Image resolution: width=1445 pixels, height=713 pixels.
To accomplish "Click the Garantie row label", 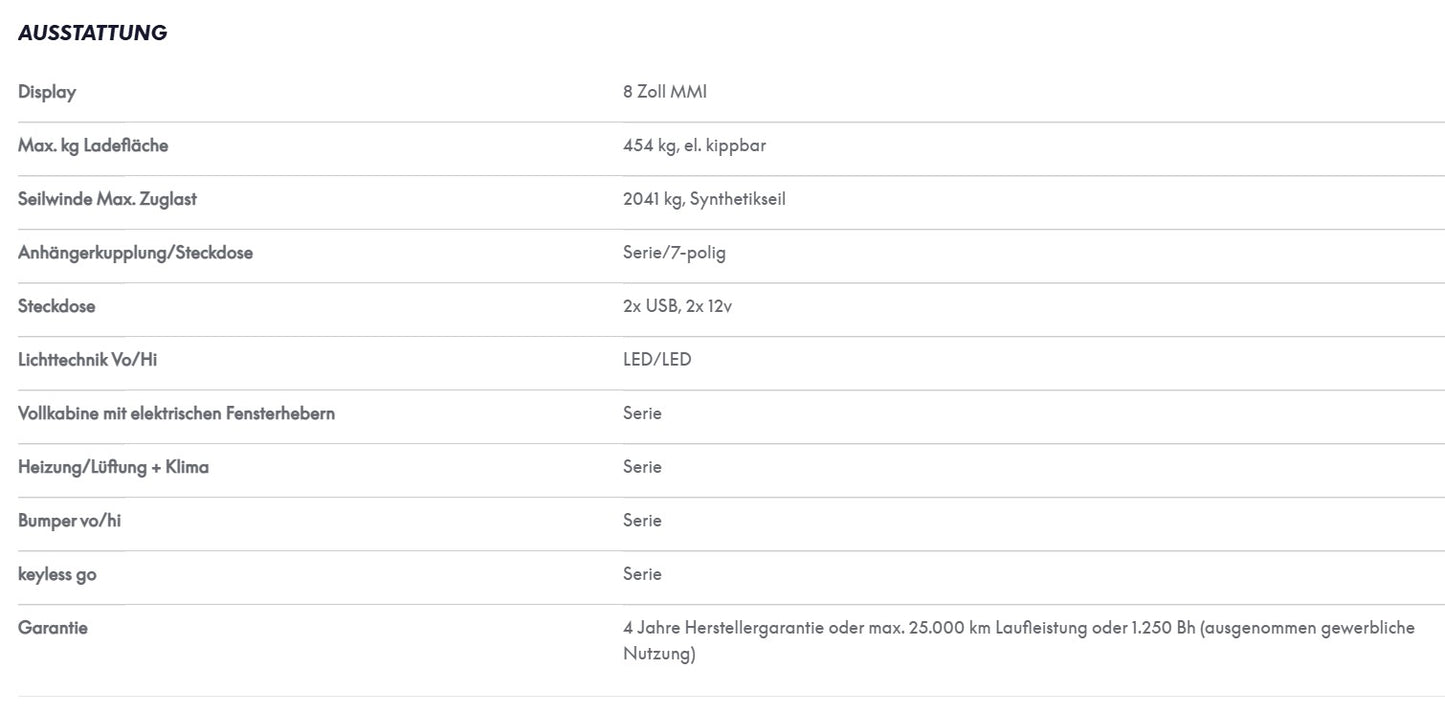I will (53, 628).
